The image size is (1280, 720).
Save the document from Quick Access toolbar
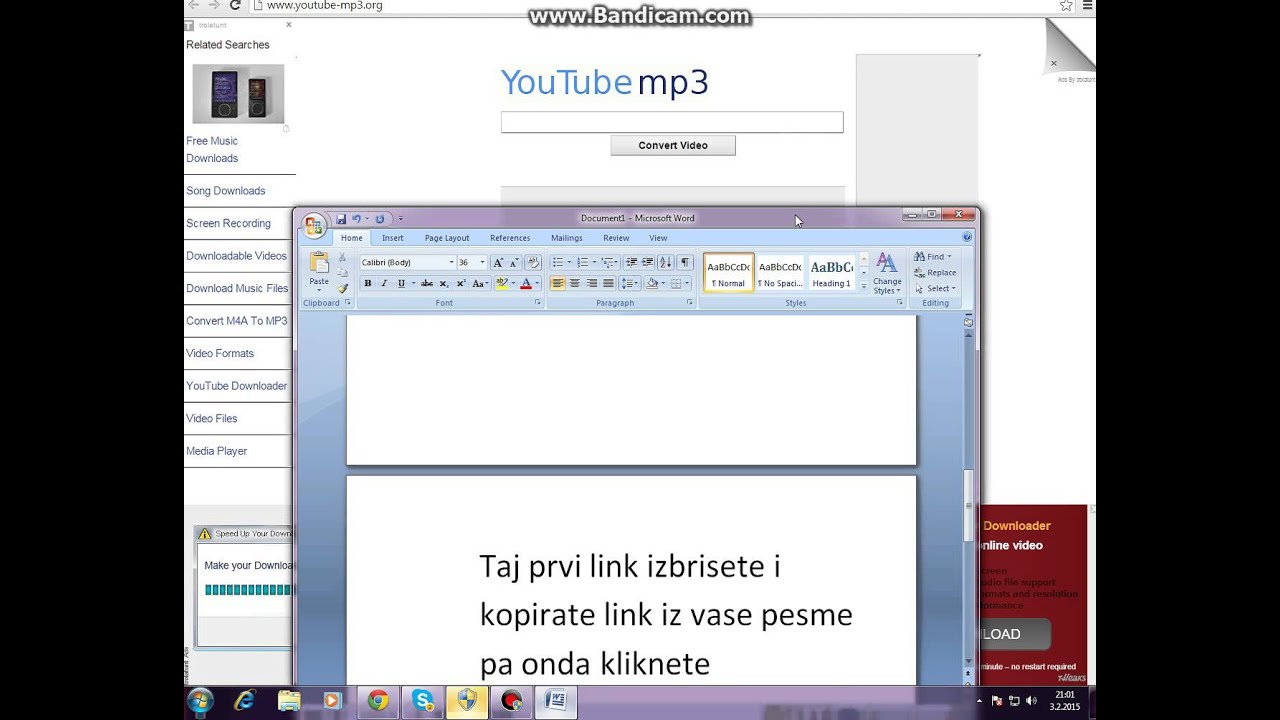click(341, 219)
